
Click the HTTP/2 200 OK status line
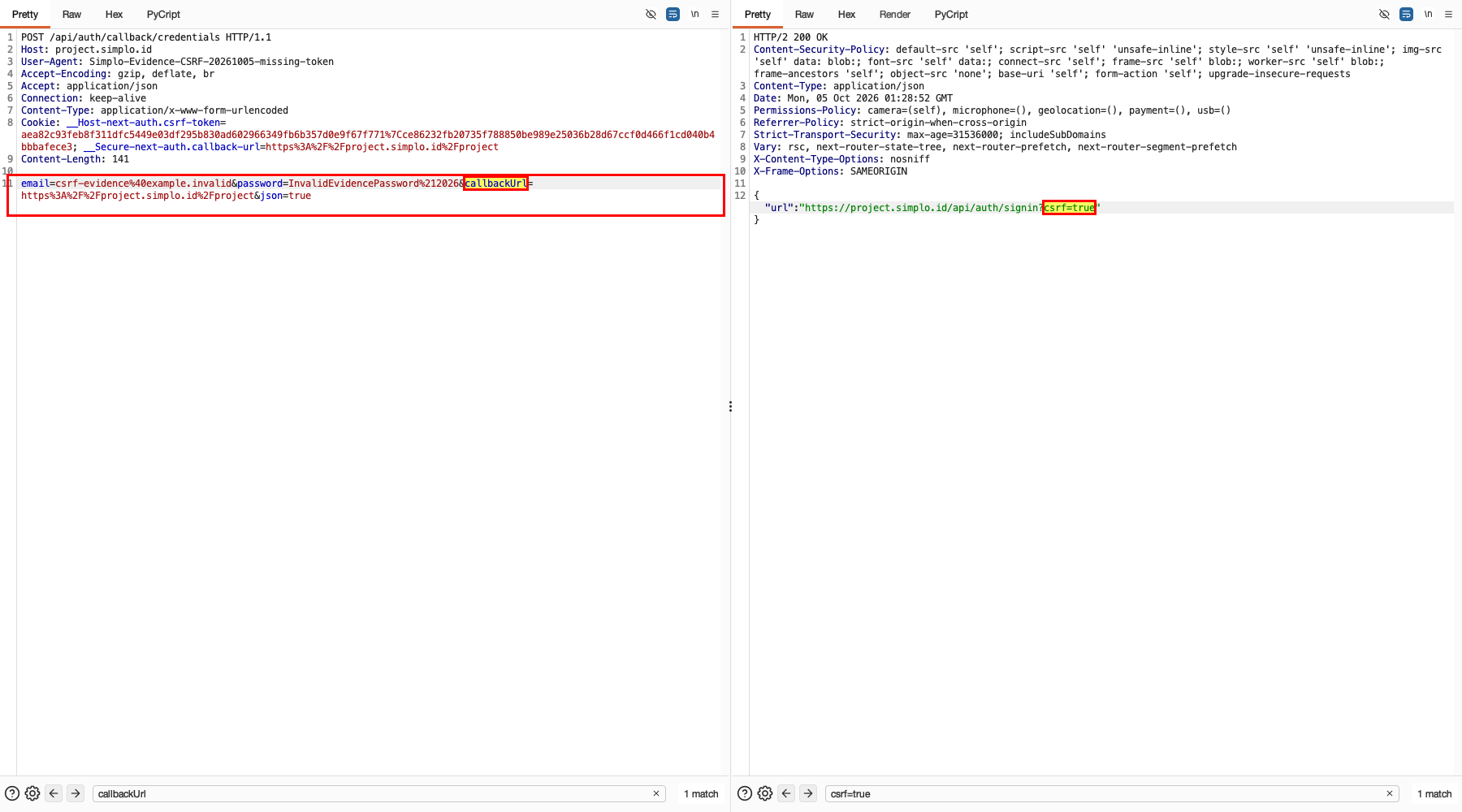(x=790, y=37)
